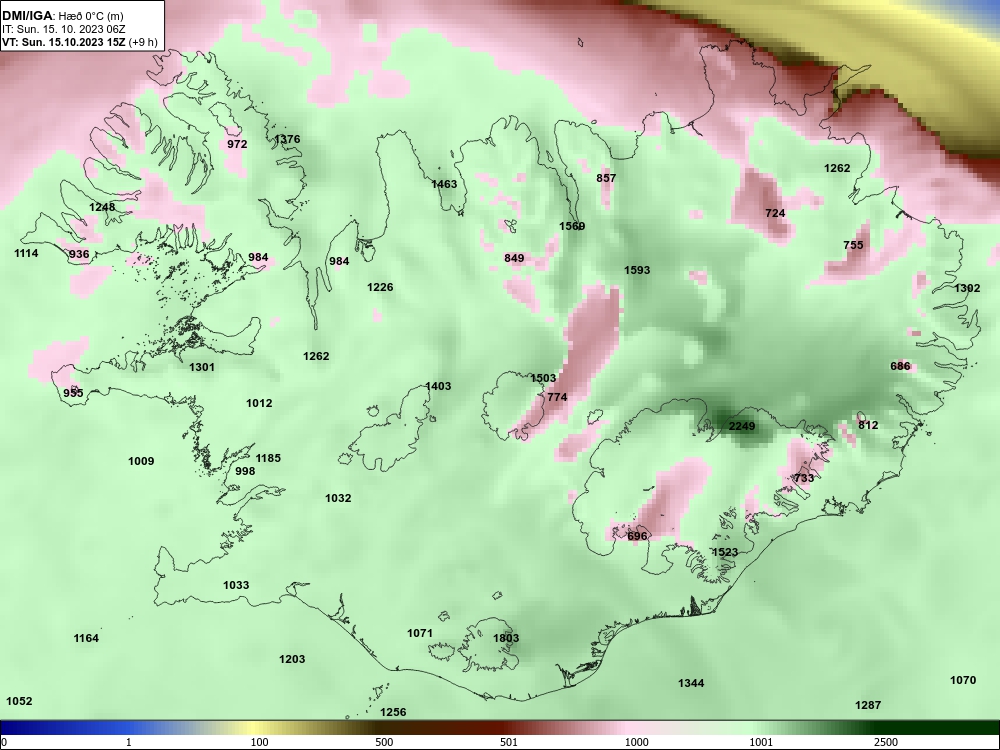
Task: Click the 1256 value at bottom
Action: tap(393, 712)
